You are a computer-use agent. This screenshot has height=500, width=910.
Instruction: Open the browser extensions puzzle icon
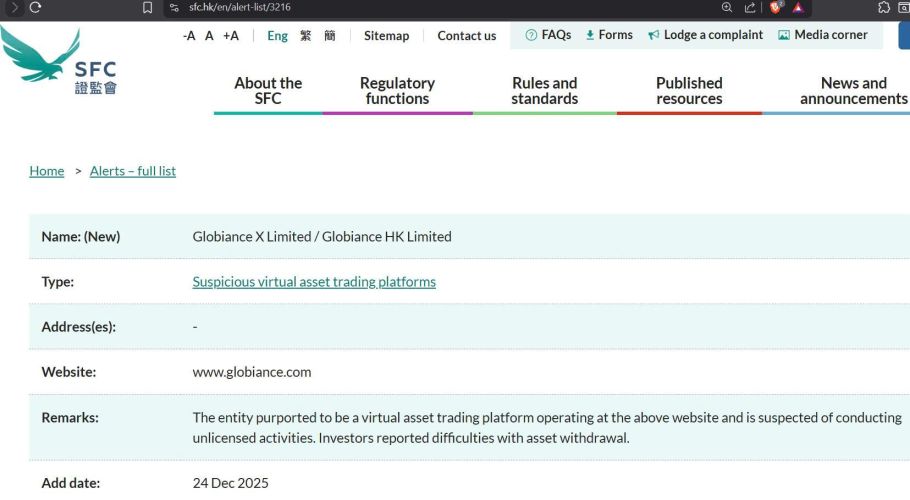click(882, 7)
